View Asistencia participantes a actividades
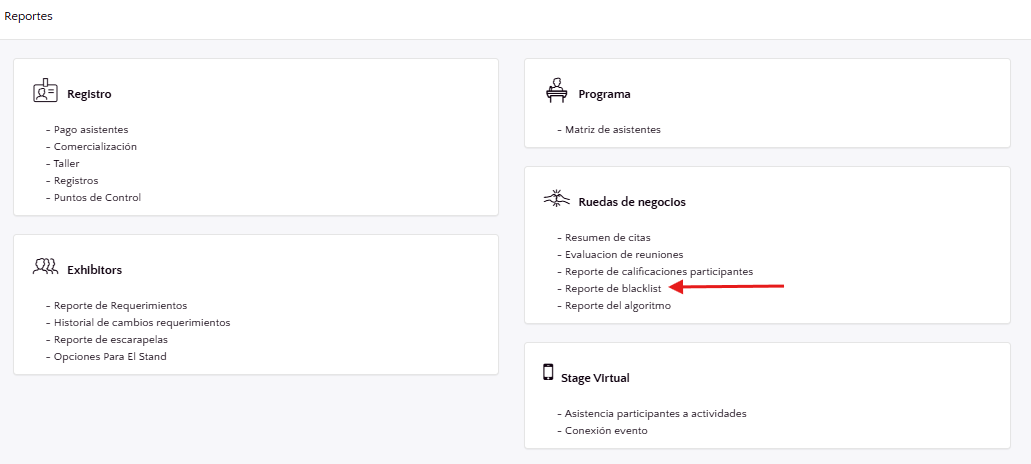1031x464 pixels. [x=655, y=413]
